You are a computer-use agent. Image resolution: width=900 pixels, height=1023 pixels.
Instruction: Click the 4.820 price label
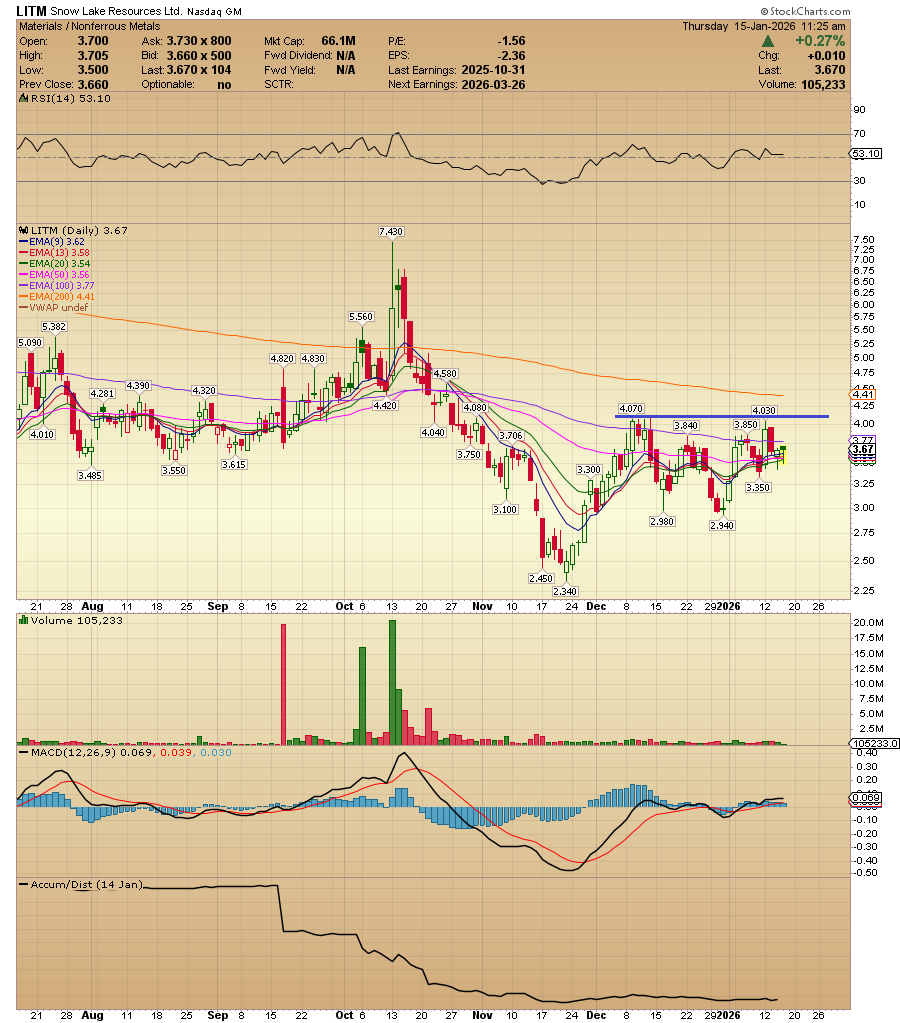(283, 358)
